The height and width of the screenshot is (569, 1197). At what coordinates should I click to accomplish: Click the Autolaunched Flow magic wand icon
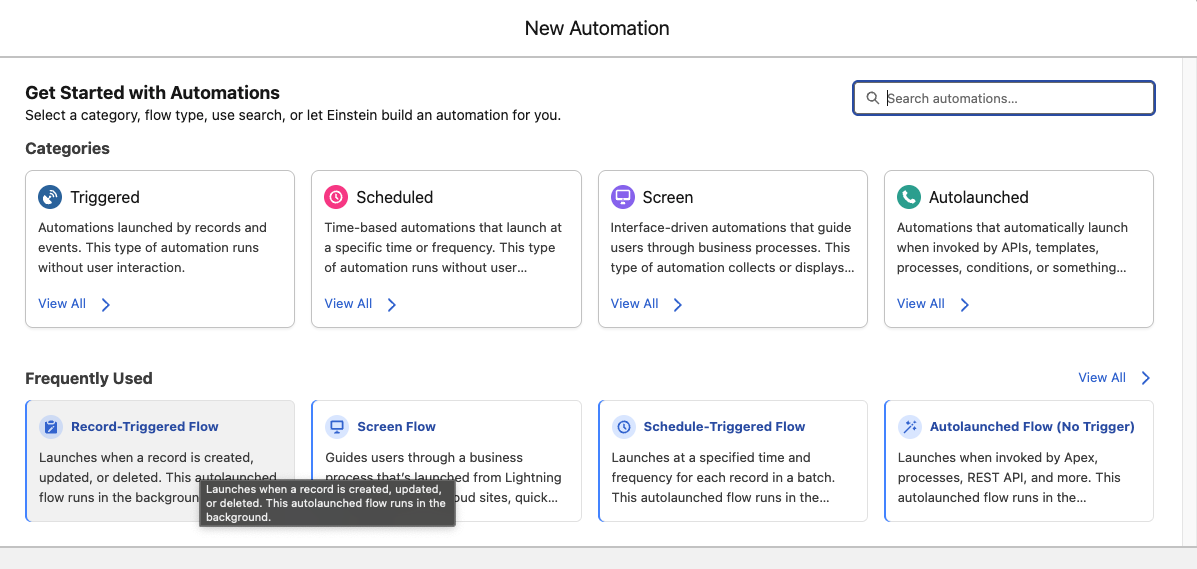coord(910,427)
